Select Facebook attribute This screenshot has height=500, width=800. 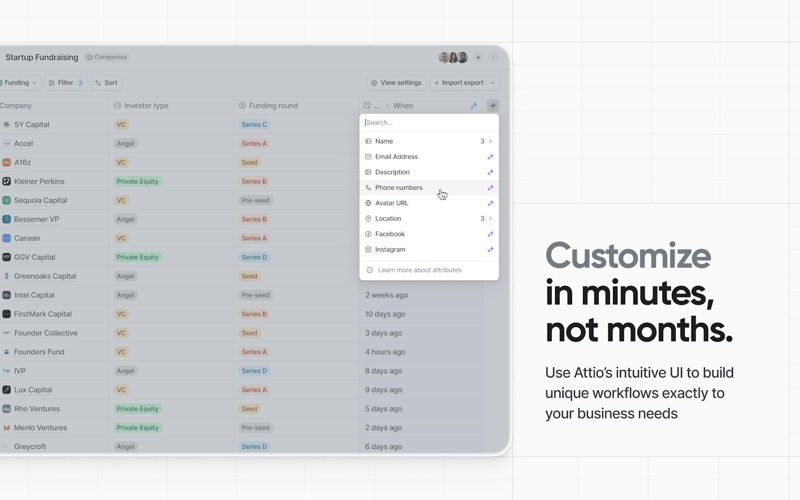(x=429, y=234)
